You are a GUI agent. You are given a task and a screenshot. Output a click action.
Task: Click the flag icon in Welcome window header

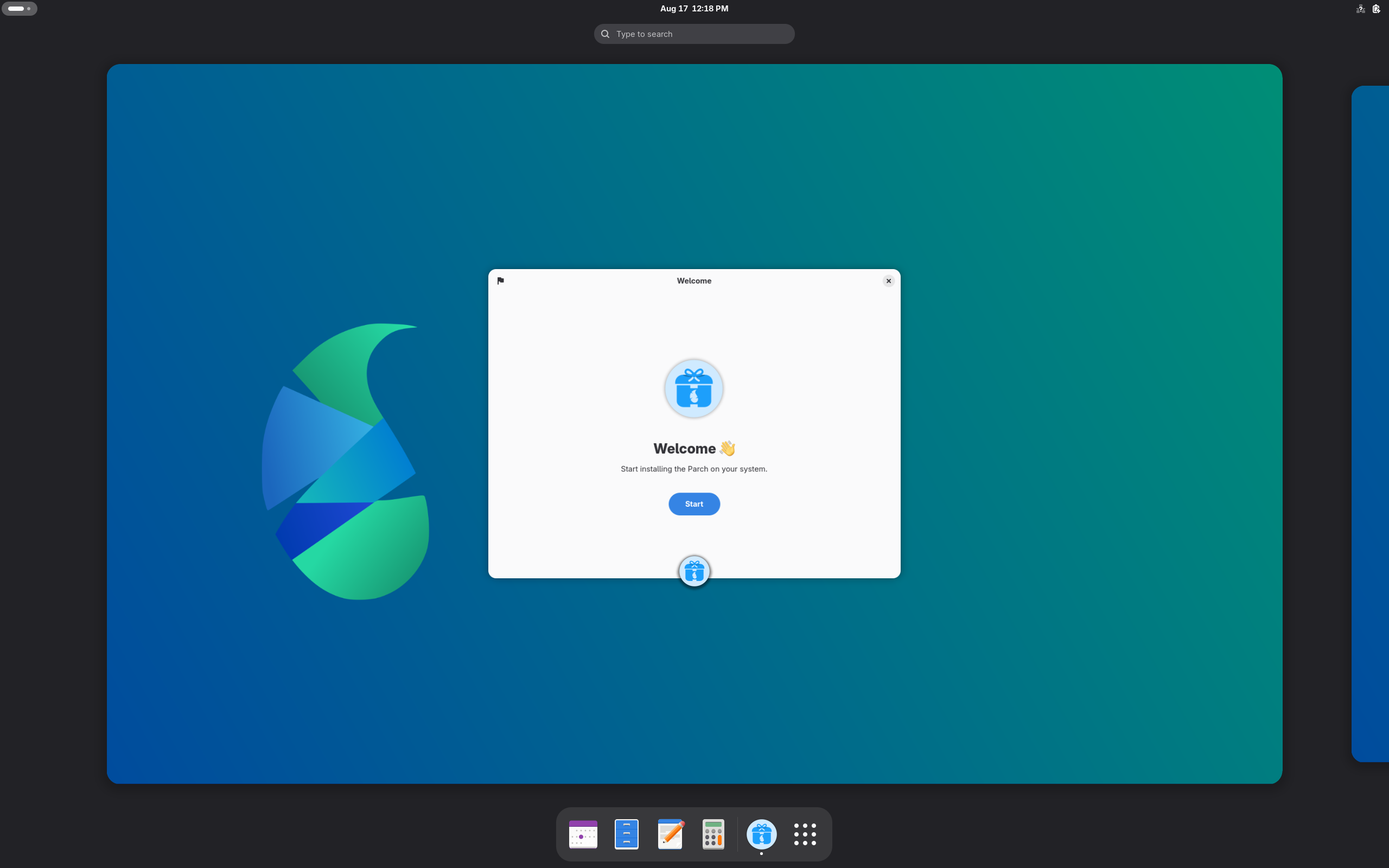pos(500,280)
